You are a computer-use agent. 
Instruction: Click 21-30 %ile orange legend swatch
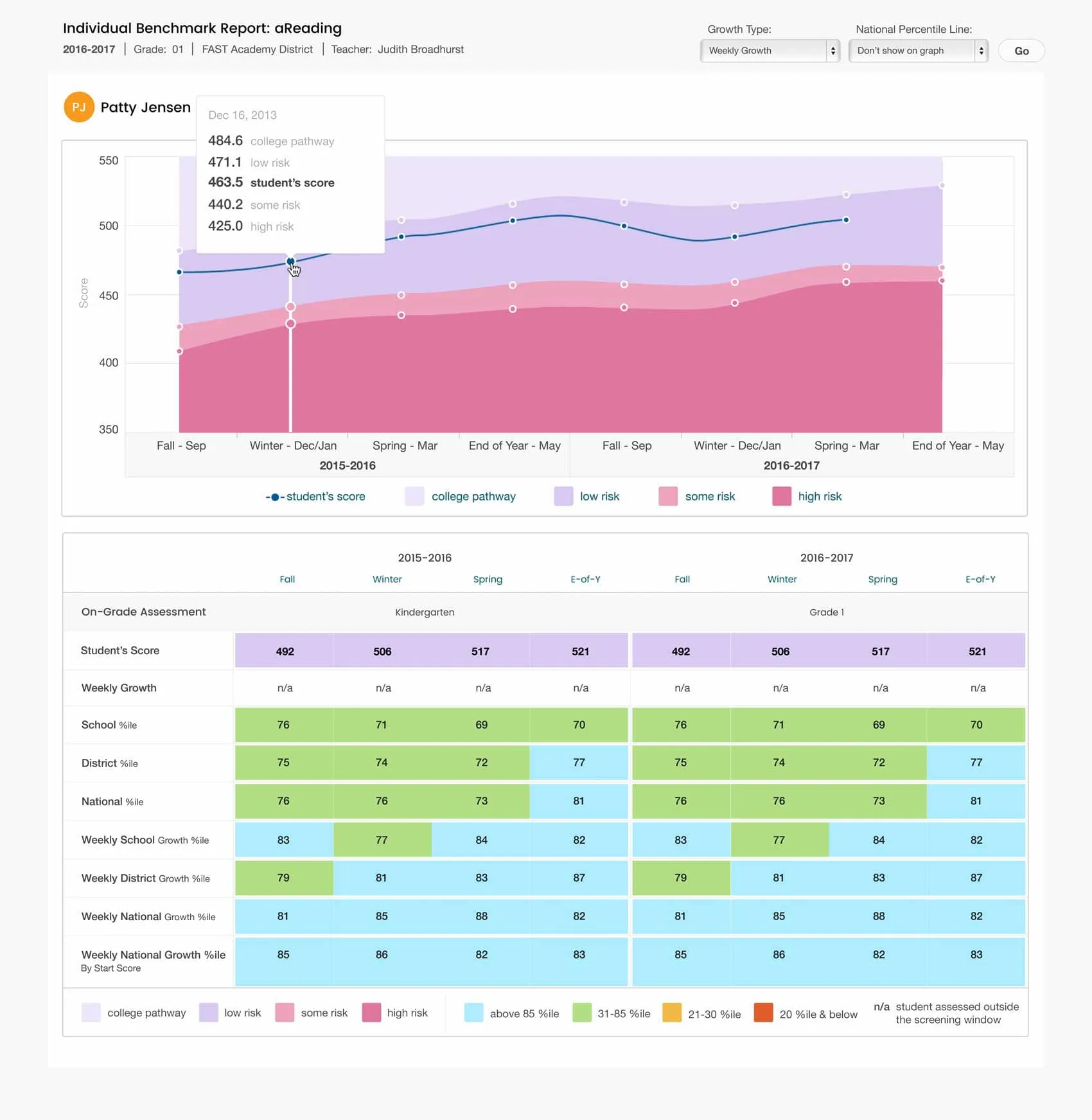click(x=672, y=1013)
